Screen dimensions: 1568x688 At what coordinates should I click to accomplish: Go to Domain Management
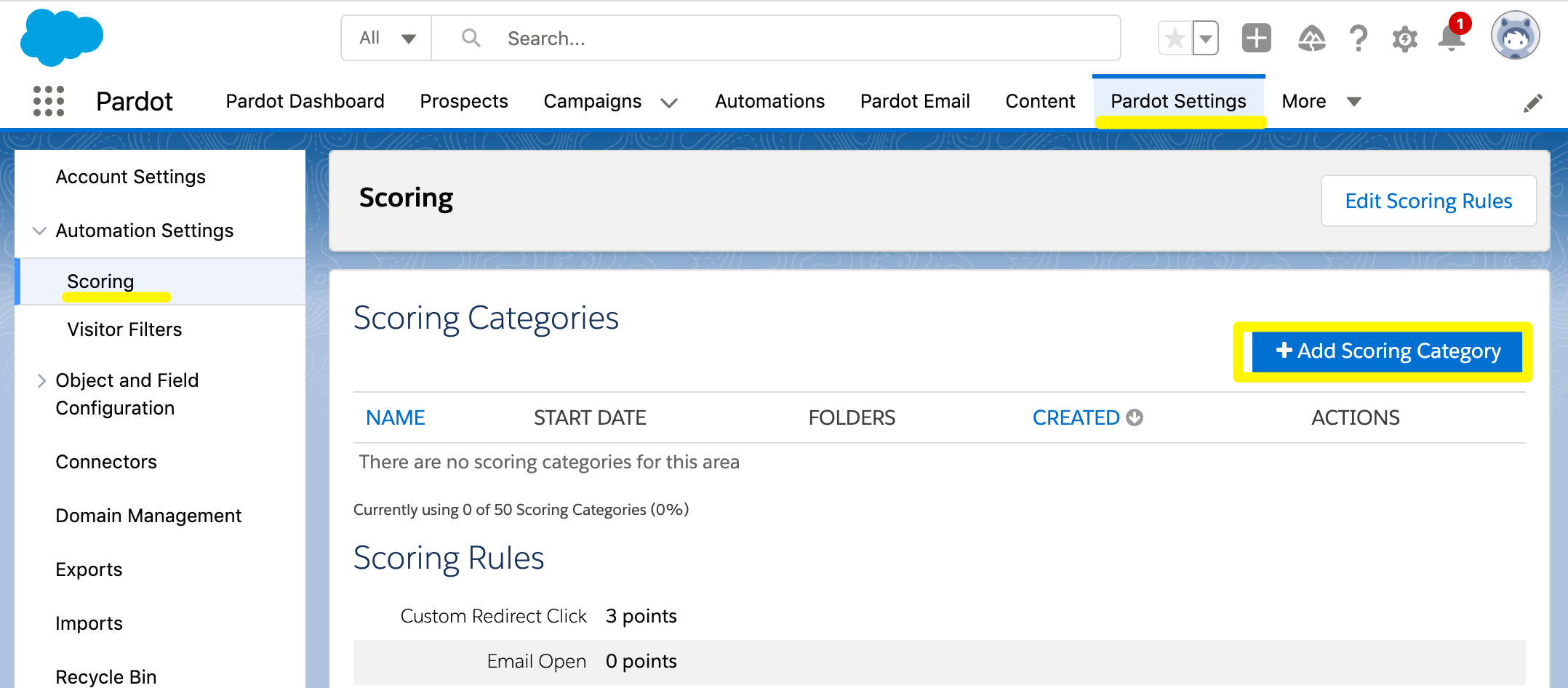(148, 516)
